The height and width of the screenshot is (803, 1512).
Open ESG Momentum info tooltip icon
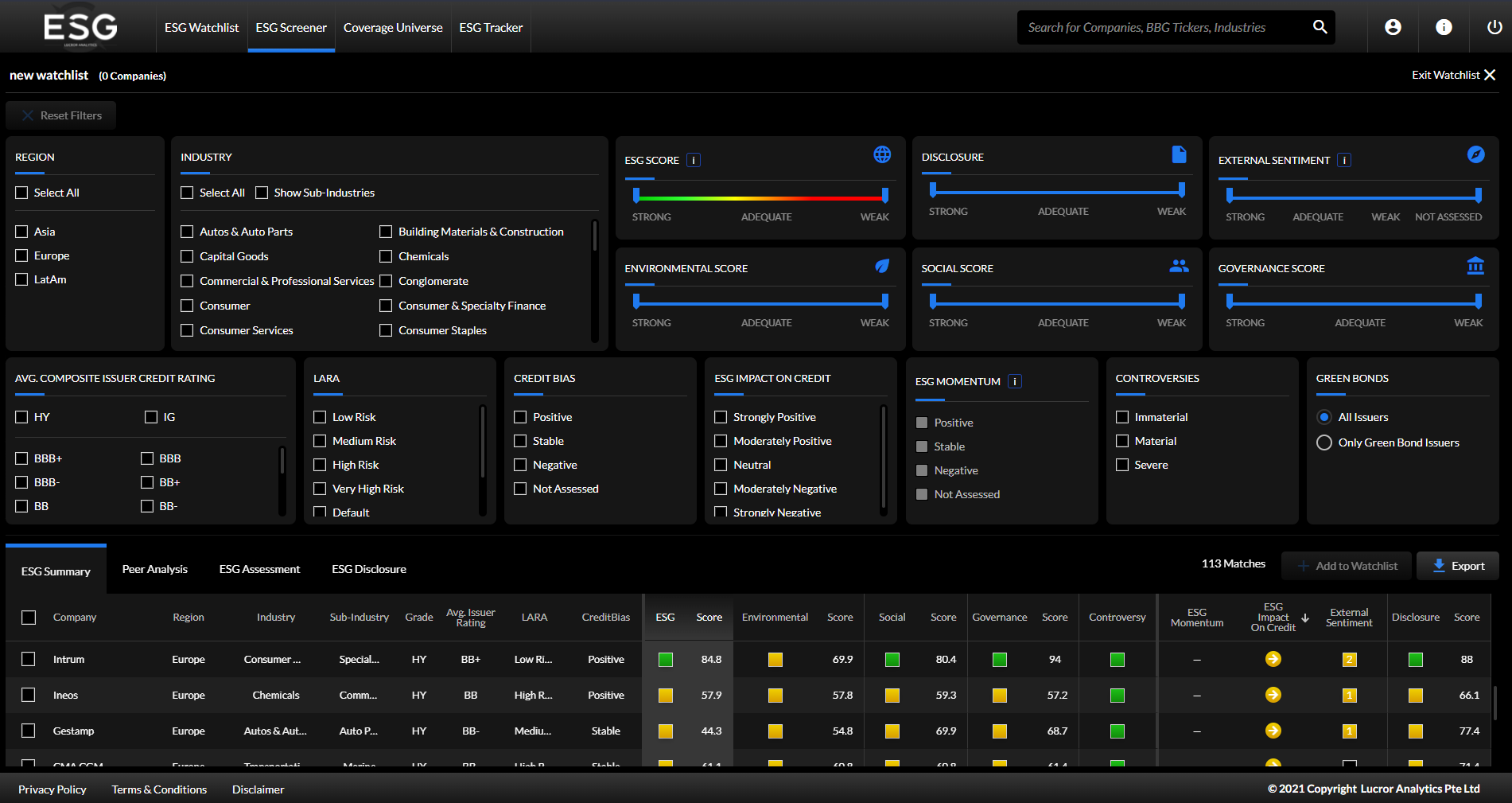[1015, 381]
